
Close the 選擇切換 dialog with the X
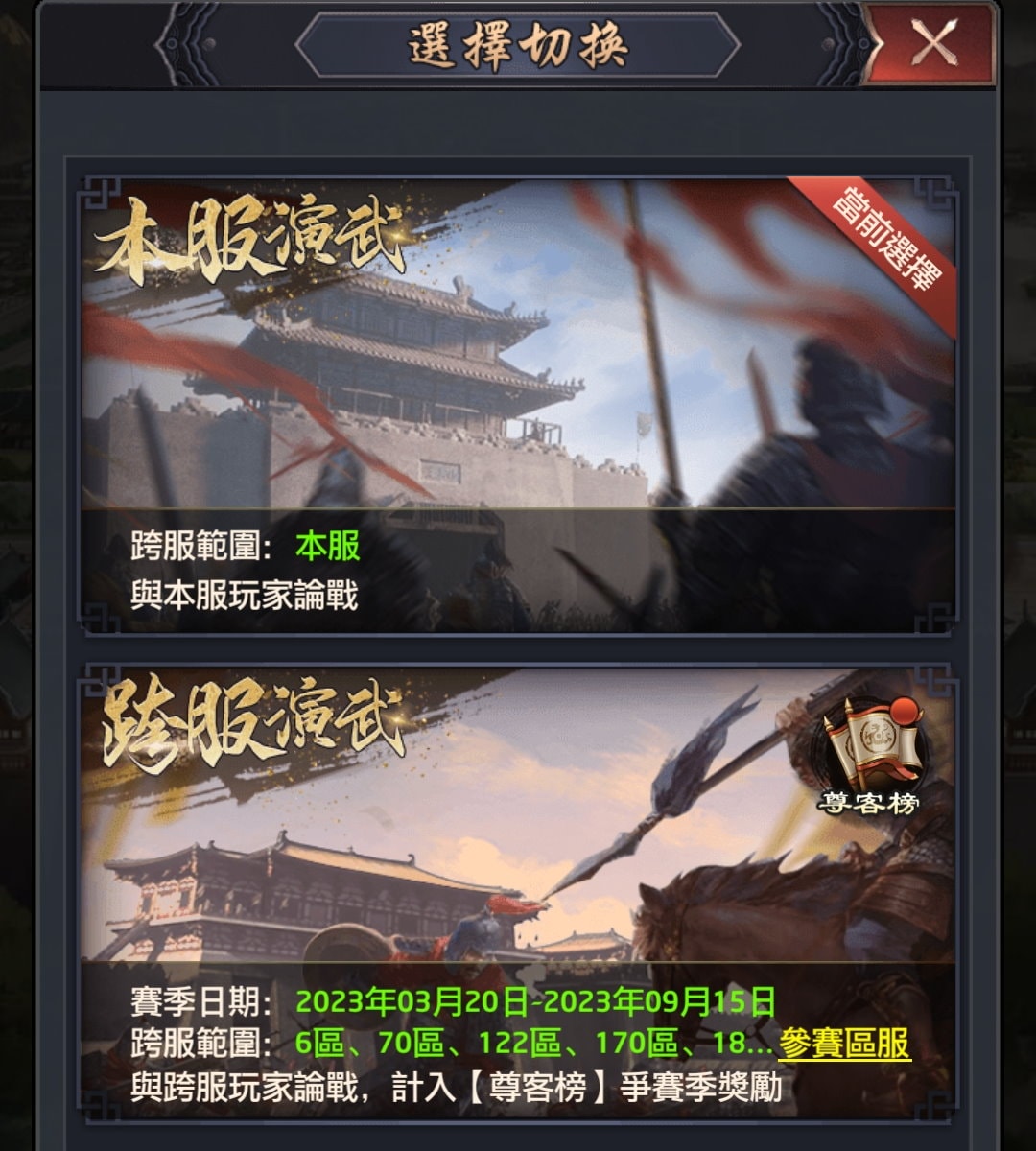point(932,43)
